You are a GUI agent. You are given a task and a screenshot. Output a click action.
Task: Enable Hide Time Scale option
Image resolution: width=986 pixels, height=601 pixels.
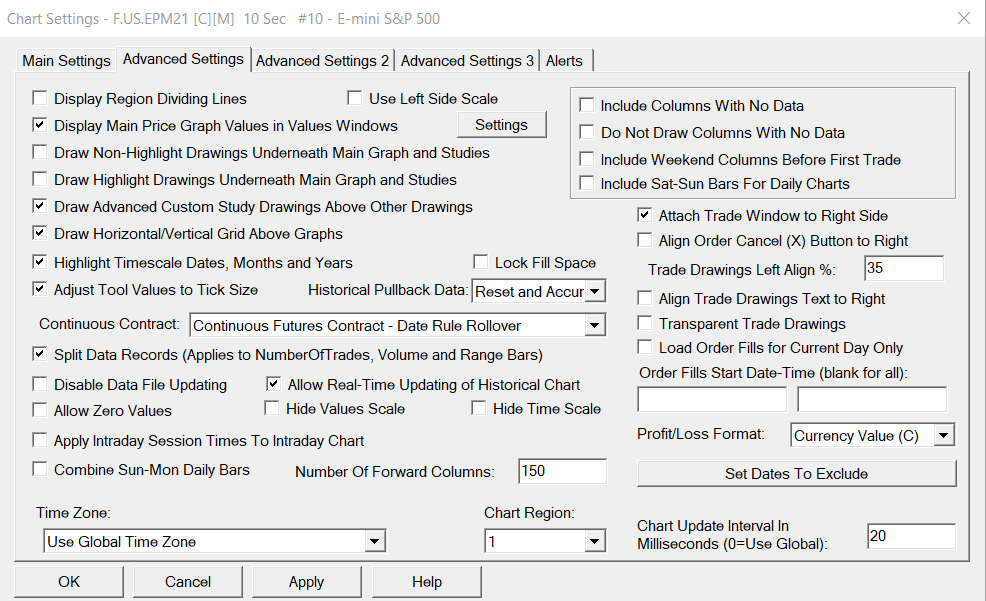(x=479, y=408)
